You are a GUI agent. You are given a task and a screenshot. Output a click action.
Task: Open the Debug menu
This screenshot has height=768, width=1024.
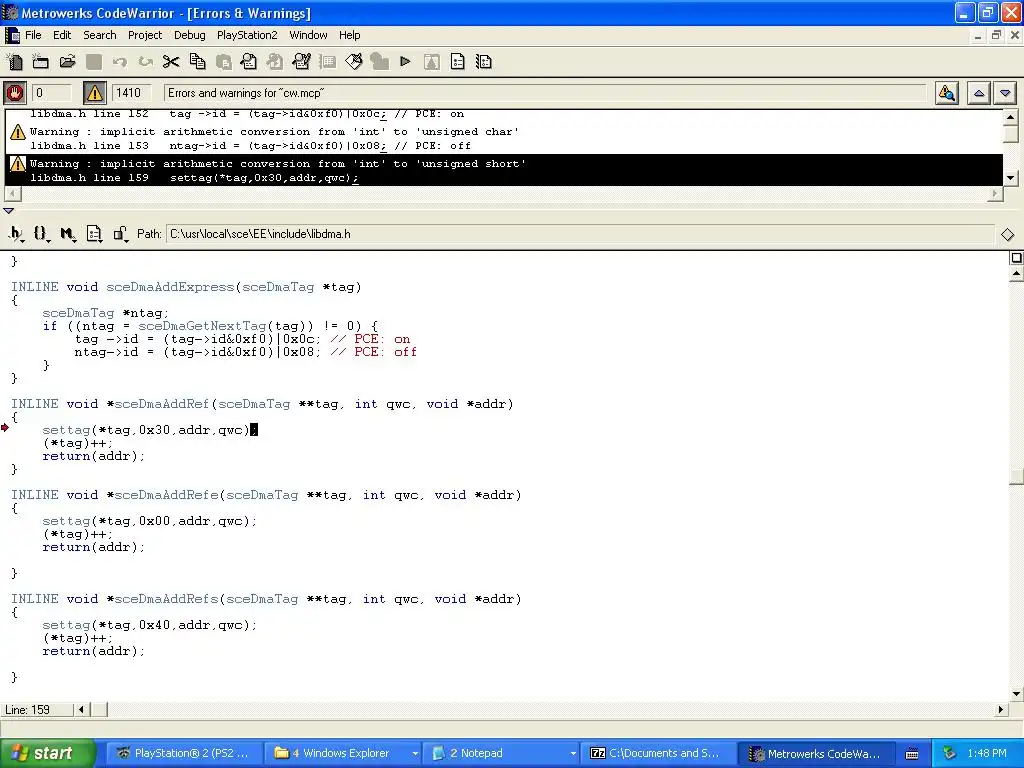(x=189, y=35)
